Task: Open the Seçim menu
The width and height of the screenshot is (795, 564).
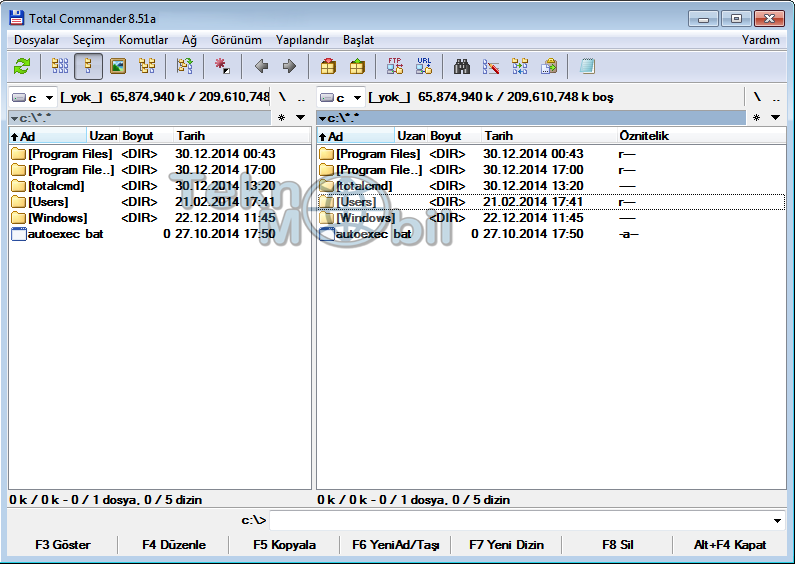Action: [x=89, y=40]
